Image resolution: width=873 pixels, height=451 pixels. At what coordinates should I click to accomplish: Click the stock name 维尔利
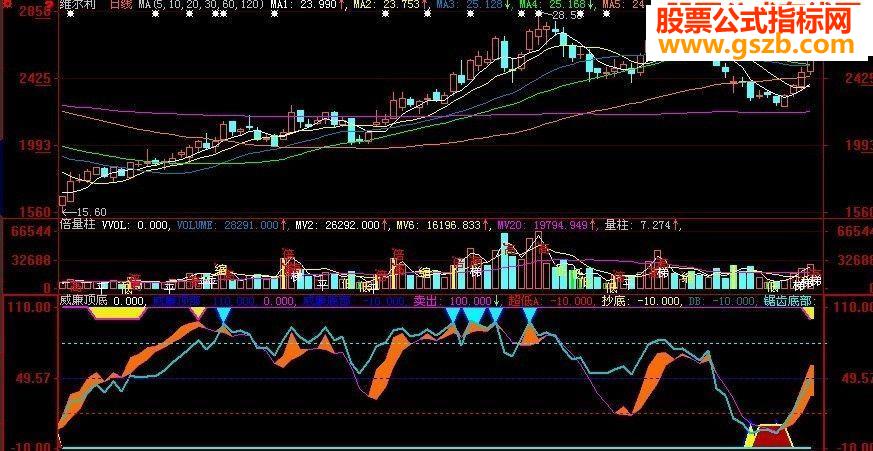coord(78,4)
